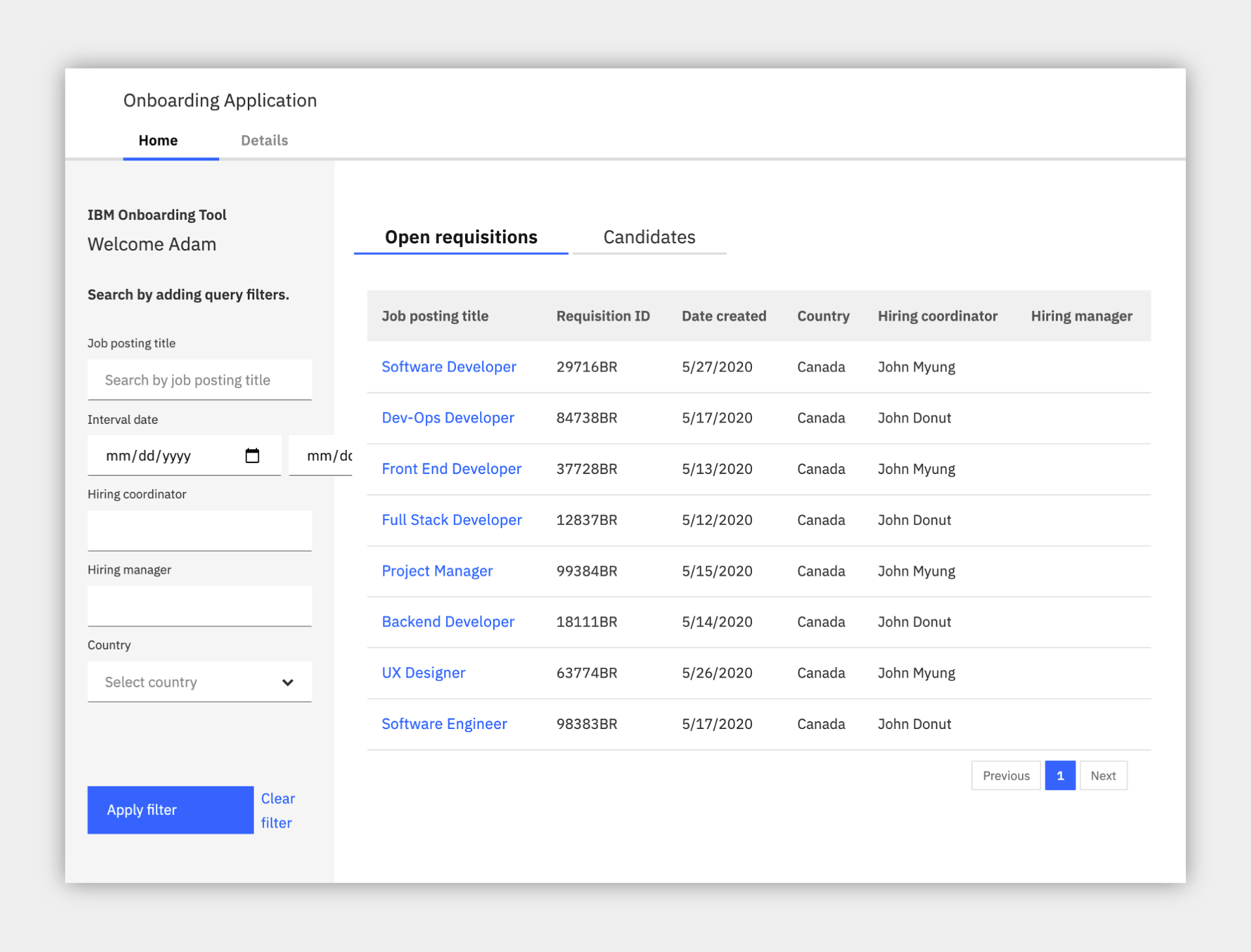This screenshot has height=952, width=1251.
Task: Select requisition ID 63774BR cell
Action: [x=586, y=673]
